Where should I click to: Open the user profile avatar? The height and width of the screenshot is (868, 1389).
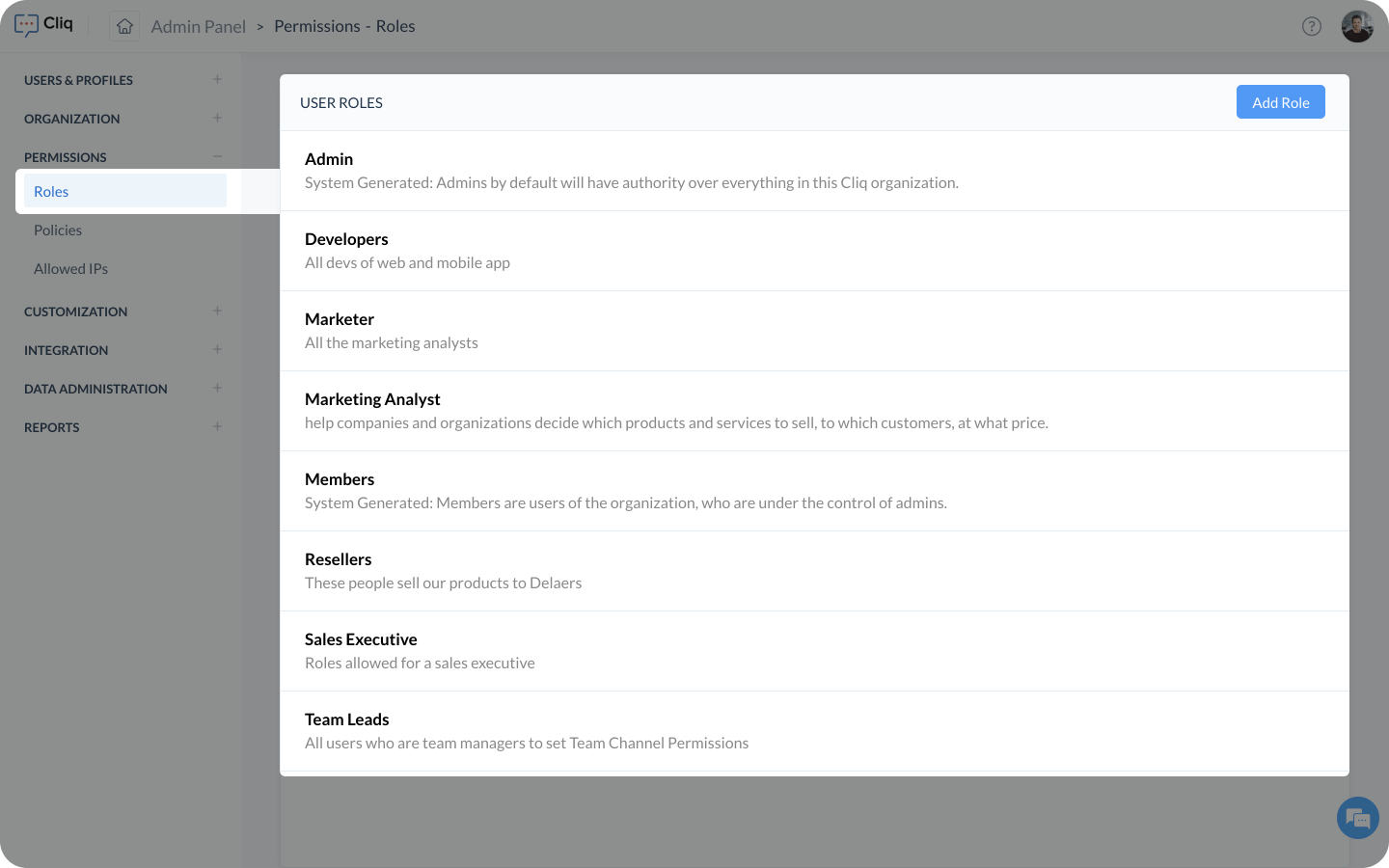1356,26
